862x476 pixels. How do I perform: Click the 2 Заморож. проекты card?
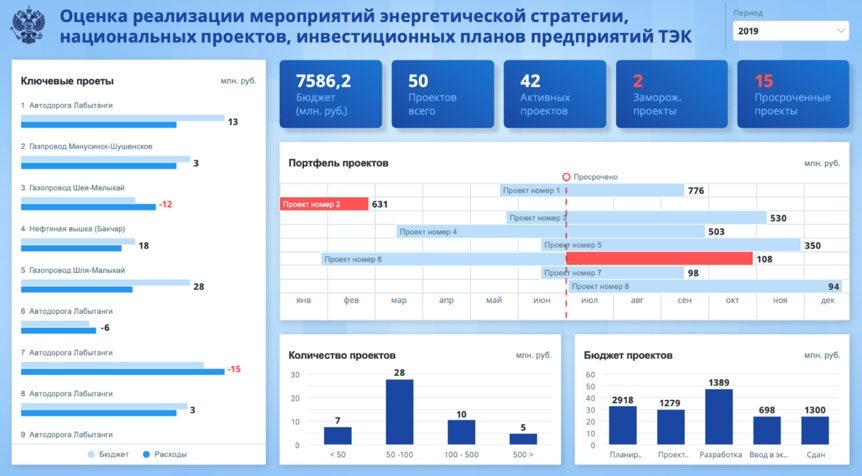pos(666,94)
